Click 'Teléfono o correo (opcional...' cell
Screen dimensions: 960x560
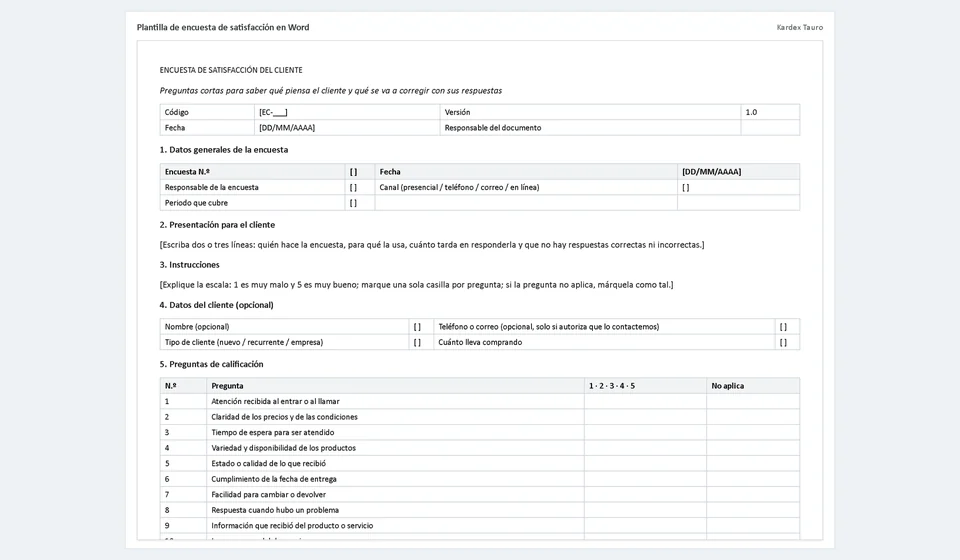604,327
